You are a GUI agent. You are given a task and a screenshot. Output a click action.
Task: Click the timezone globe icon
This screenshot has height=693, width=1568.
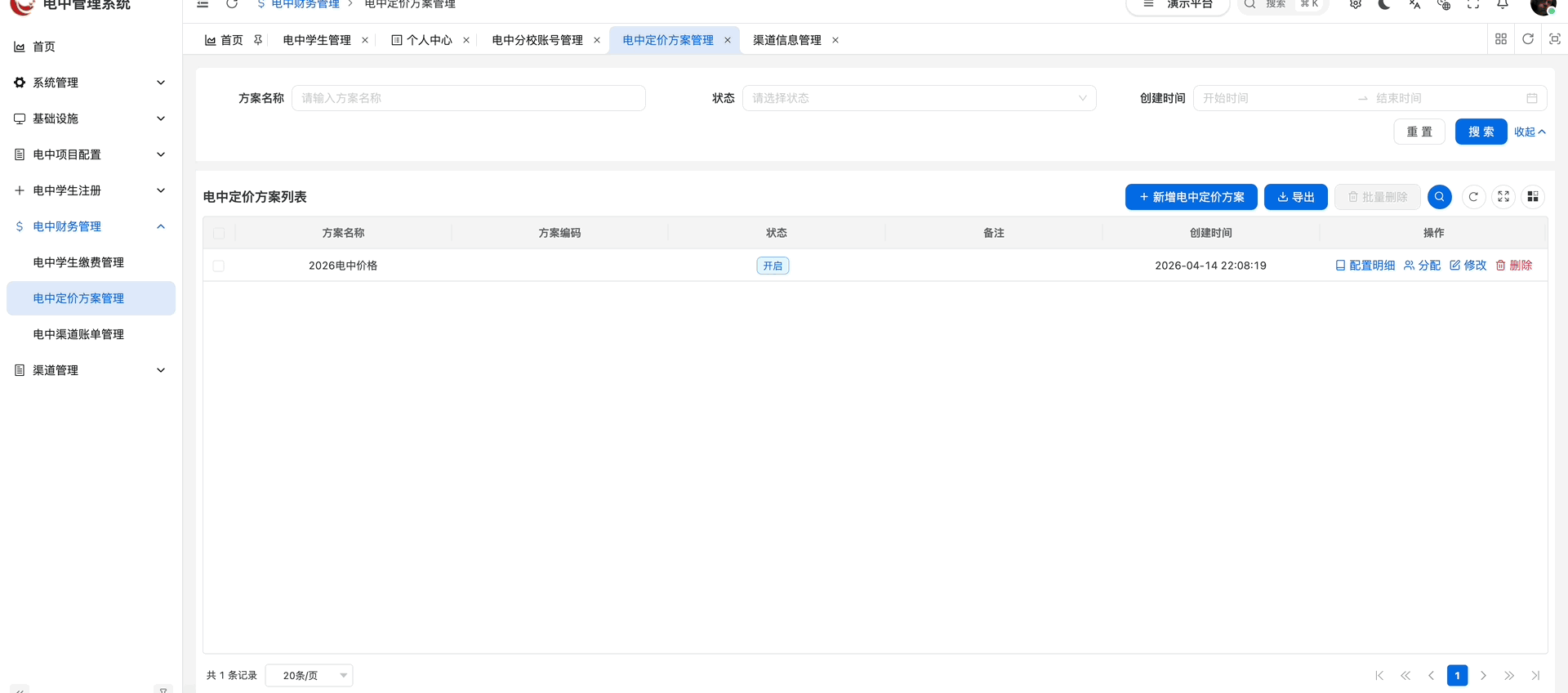(1444, 4)
